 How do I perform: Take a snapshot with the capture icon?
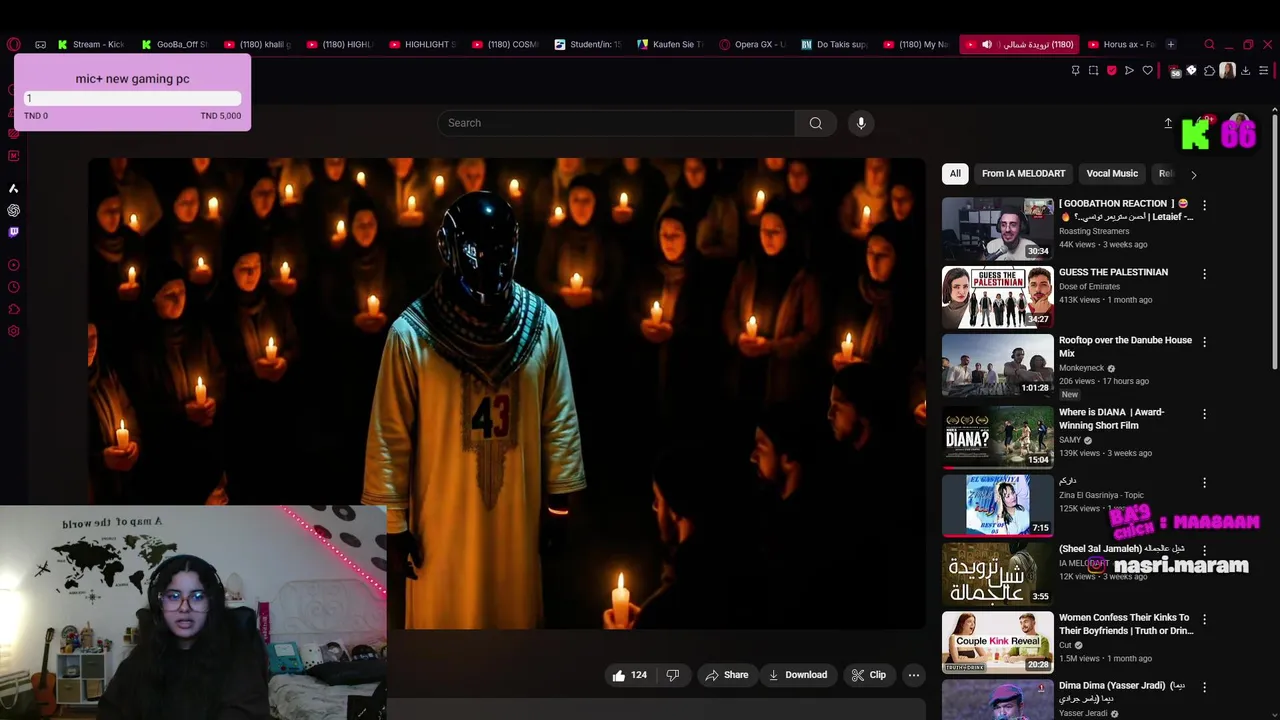(x=1093, y=70)
